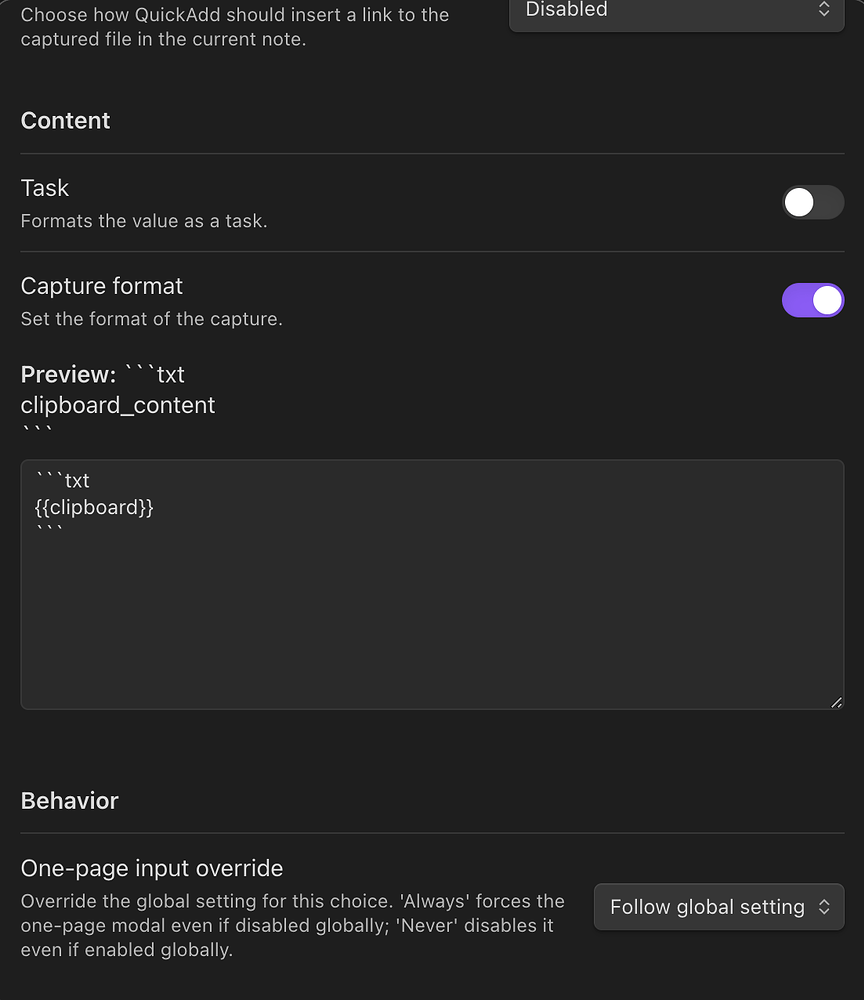The image size is (864, 1000).
Task: Click the "One-page input override" label
Action: click(x=151, y=868)
